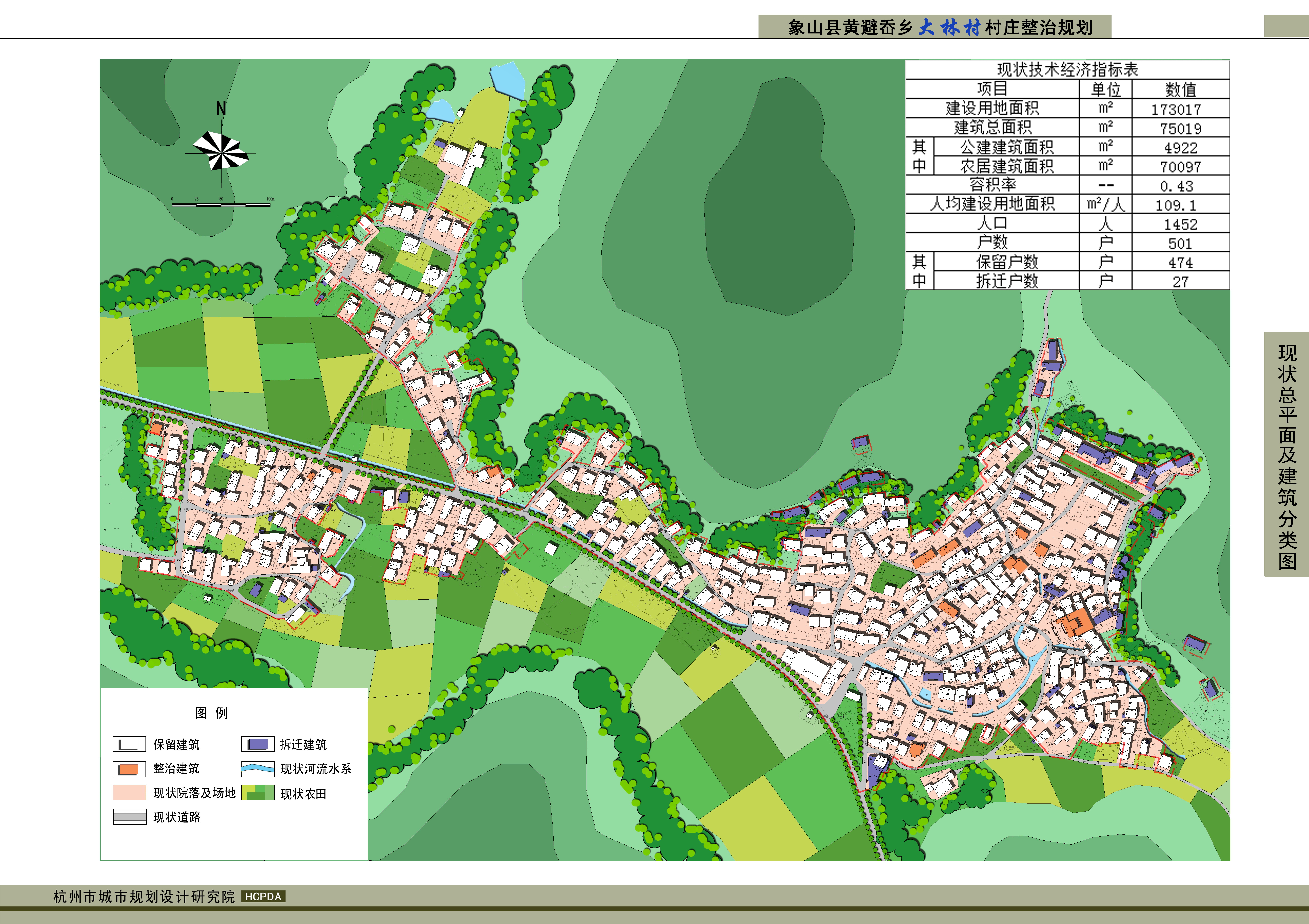The width and height of the screenshot is (1309, 924).
Task: Click the 现状农田 green legend swatch
Action: coord(258,793)
